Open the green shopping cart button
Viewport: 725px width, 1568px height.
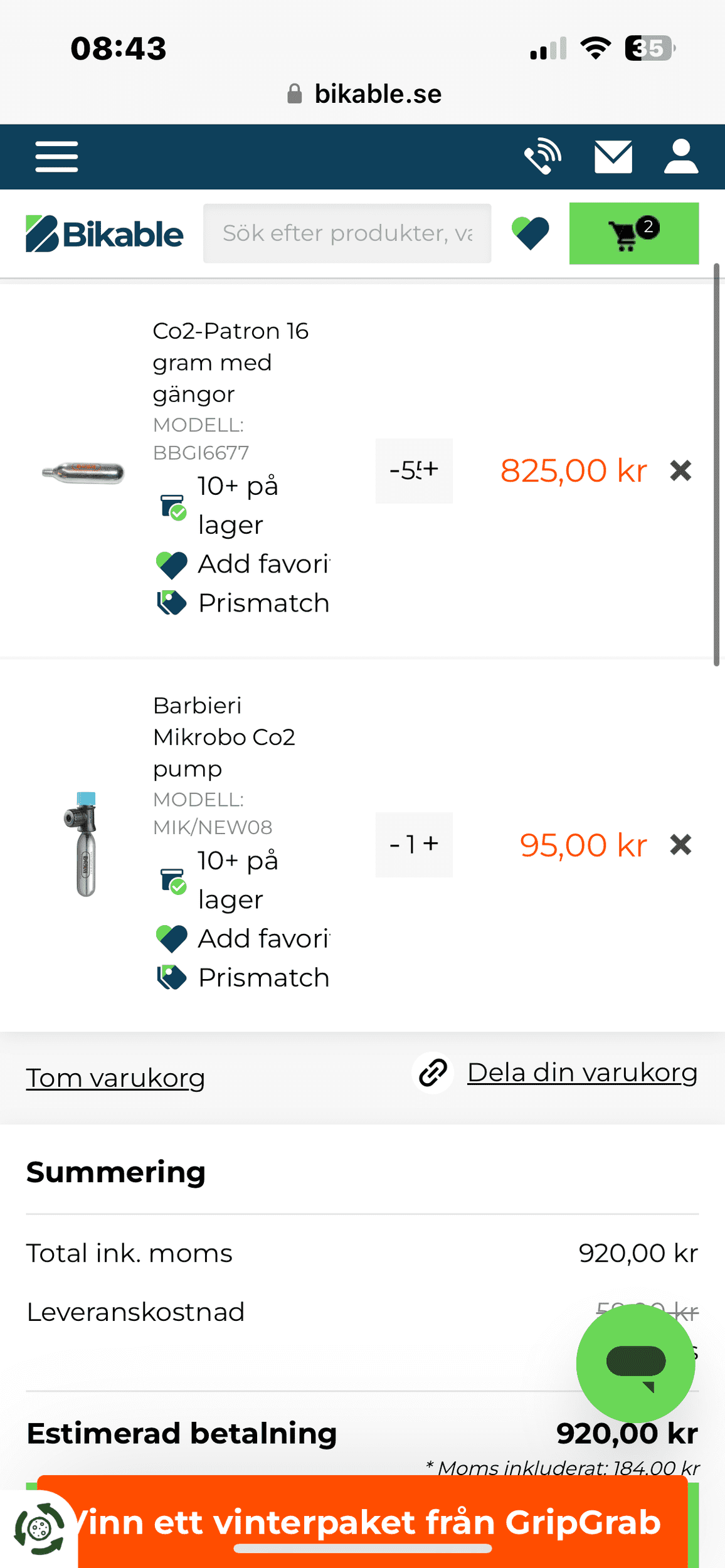(633, 233)
